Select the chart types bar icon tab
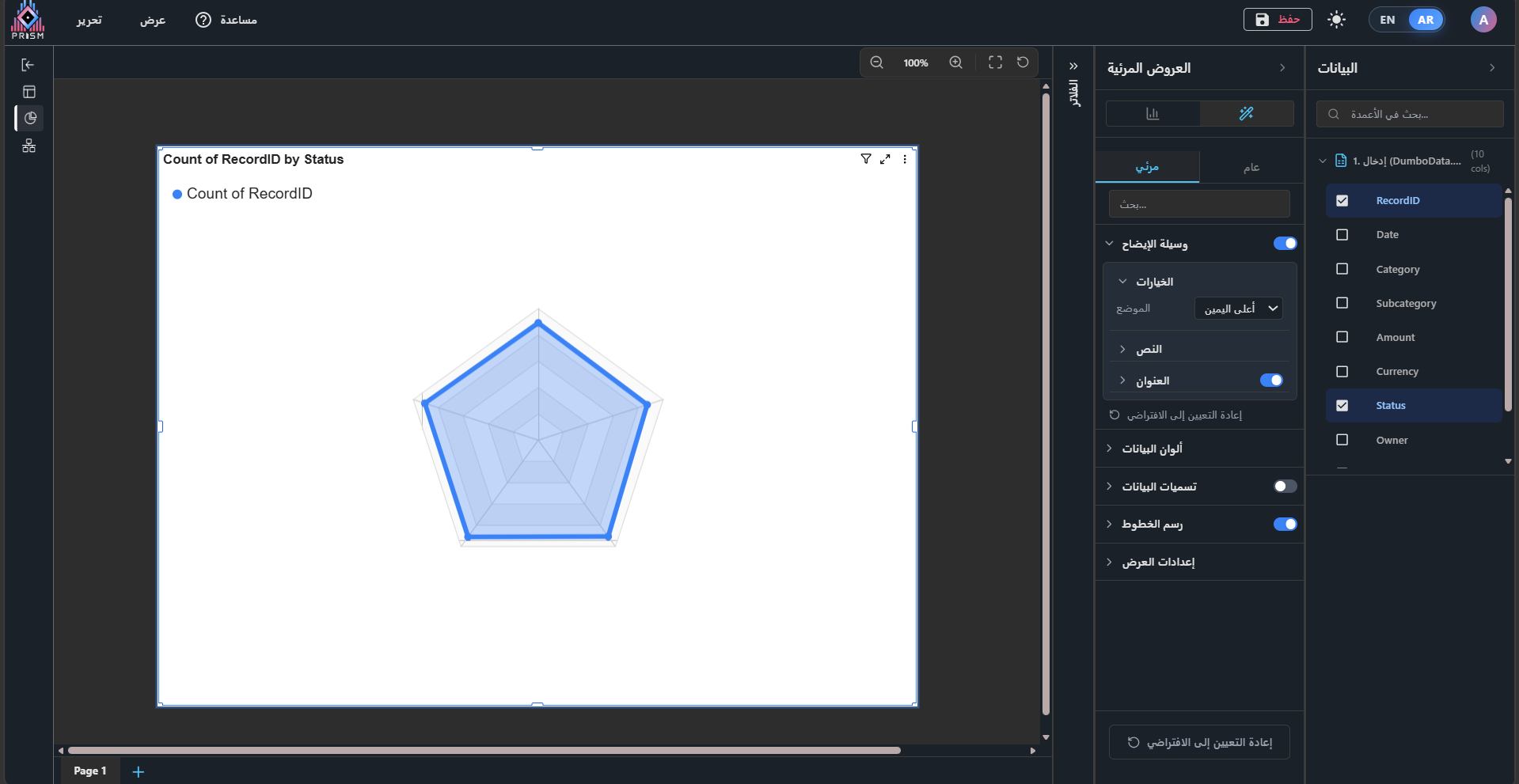 click(x=1152, y=114)
